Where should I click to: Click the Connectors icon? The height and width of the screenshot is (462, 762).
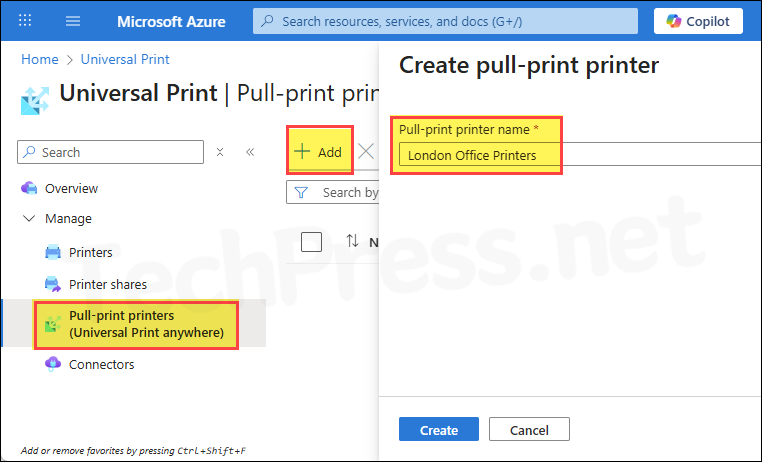click(x=52, y=364)
